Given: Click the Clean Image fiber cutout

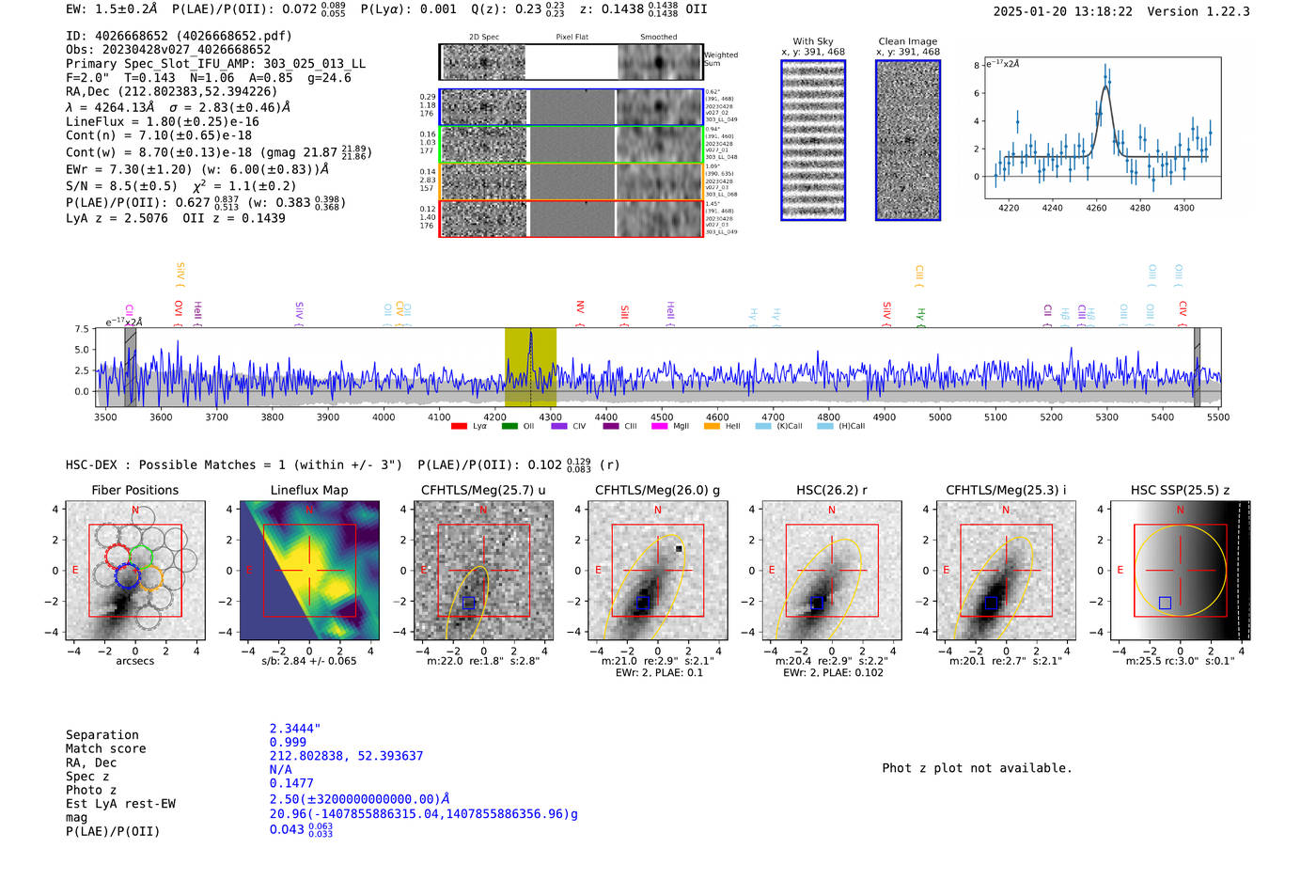Looking at the screenshot, I should click(908, 140).
